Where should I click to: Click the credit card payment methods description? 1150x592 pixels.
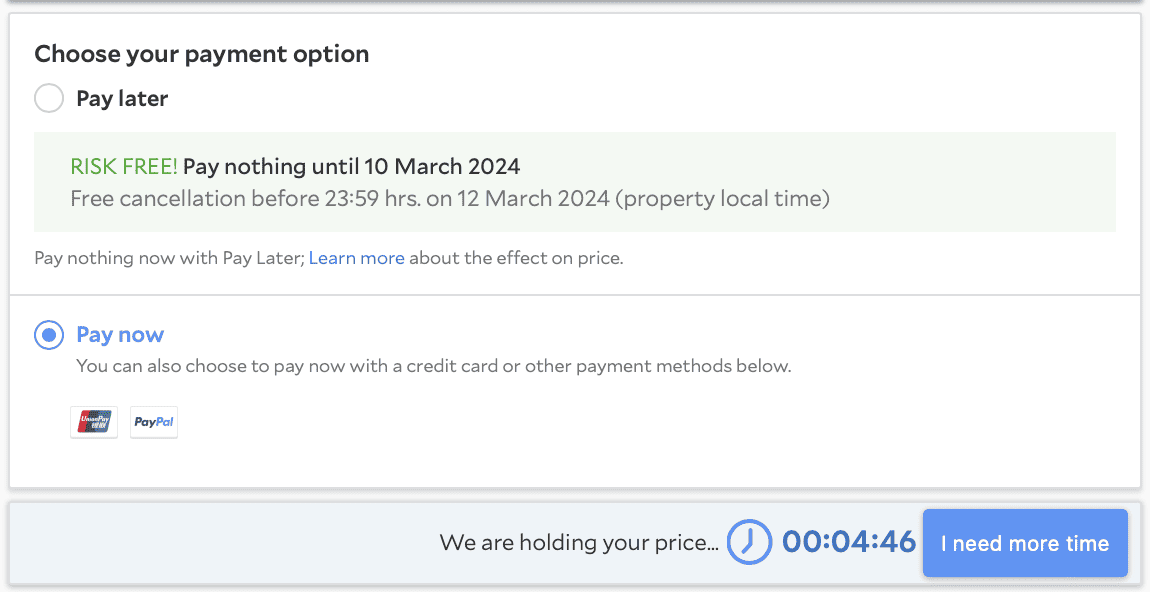coord(433,366)
